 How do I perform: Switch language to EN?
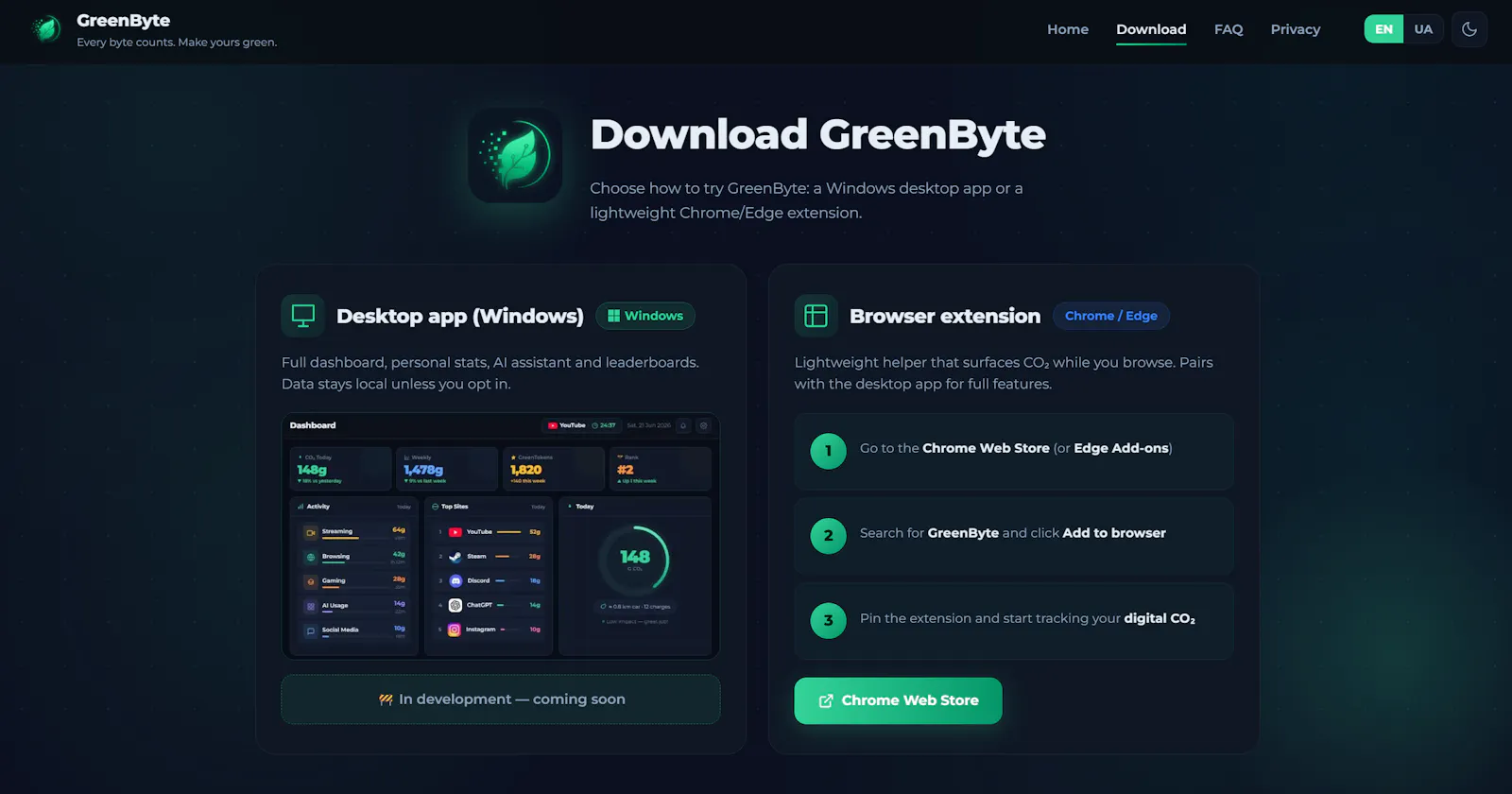[x=1383, y=29]
